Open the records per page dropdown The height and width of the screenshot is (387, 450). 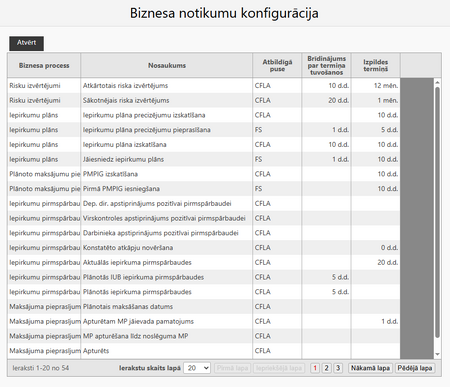[x=197, y=368]
